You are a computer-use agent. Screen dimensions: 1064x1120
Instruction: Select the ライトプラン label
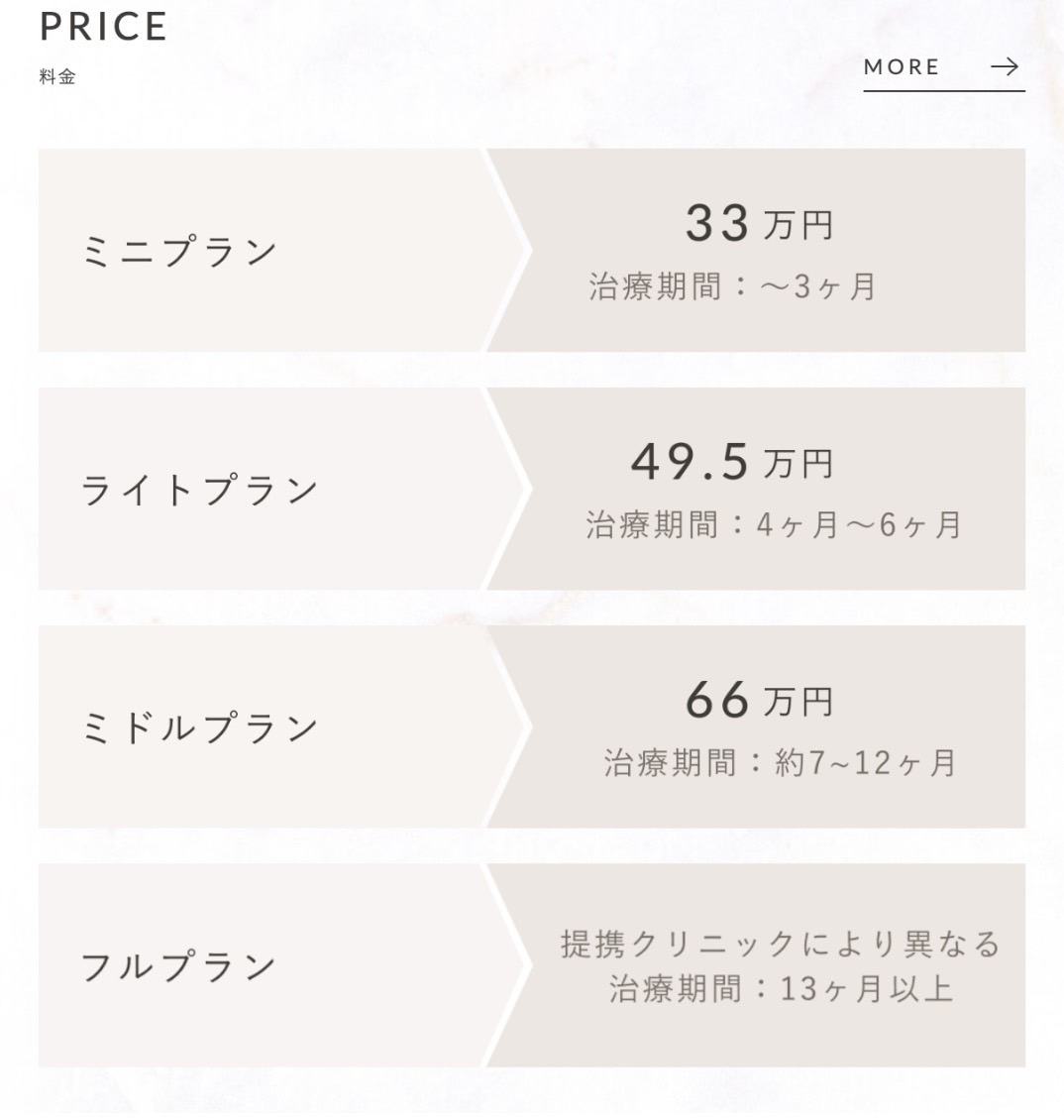(200, 490)
